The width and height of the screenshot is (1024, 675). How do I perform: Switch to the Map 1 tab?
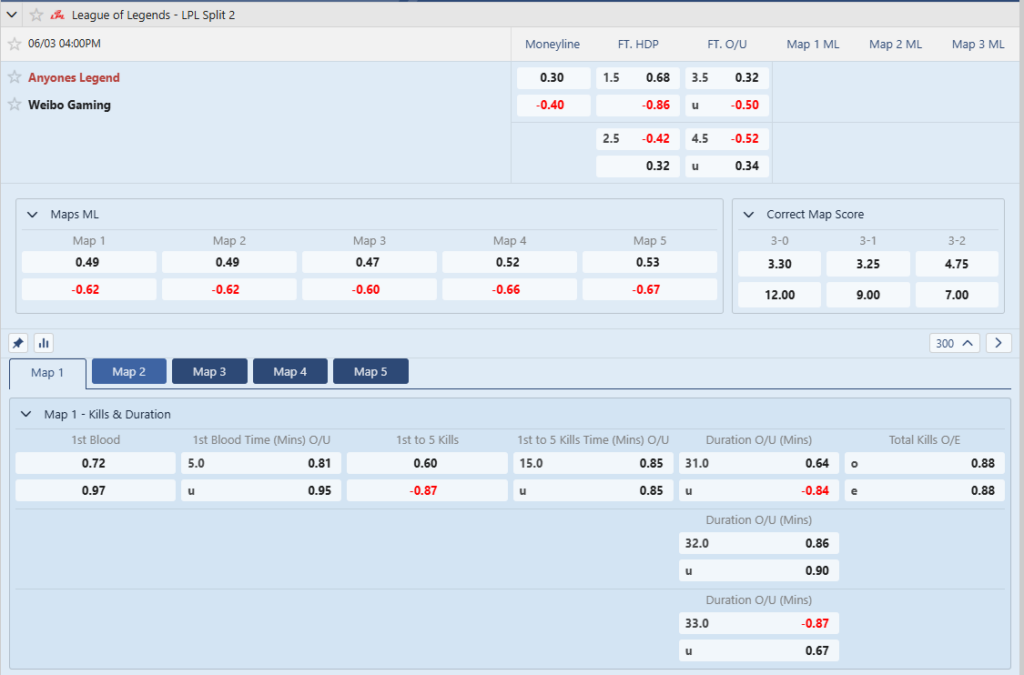(48, 373)
